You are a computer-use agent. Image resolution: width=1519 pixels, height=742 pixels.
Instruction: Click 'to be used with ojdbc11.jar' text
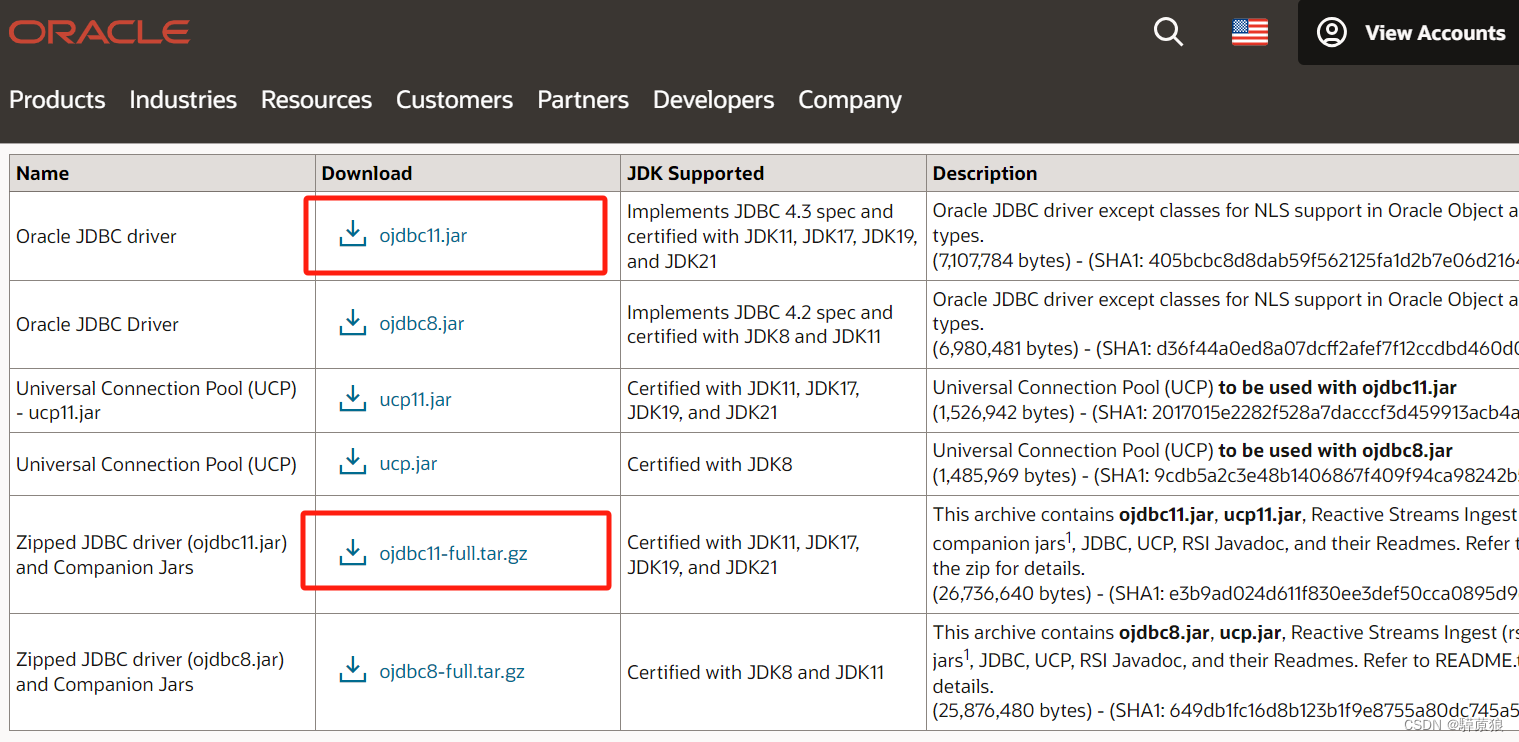click(1337, 387)
